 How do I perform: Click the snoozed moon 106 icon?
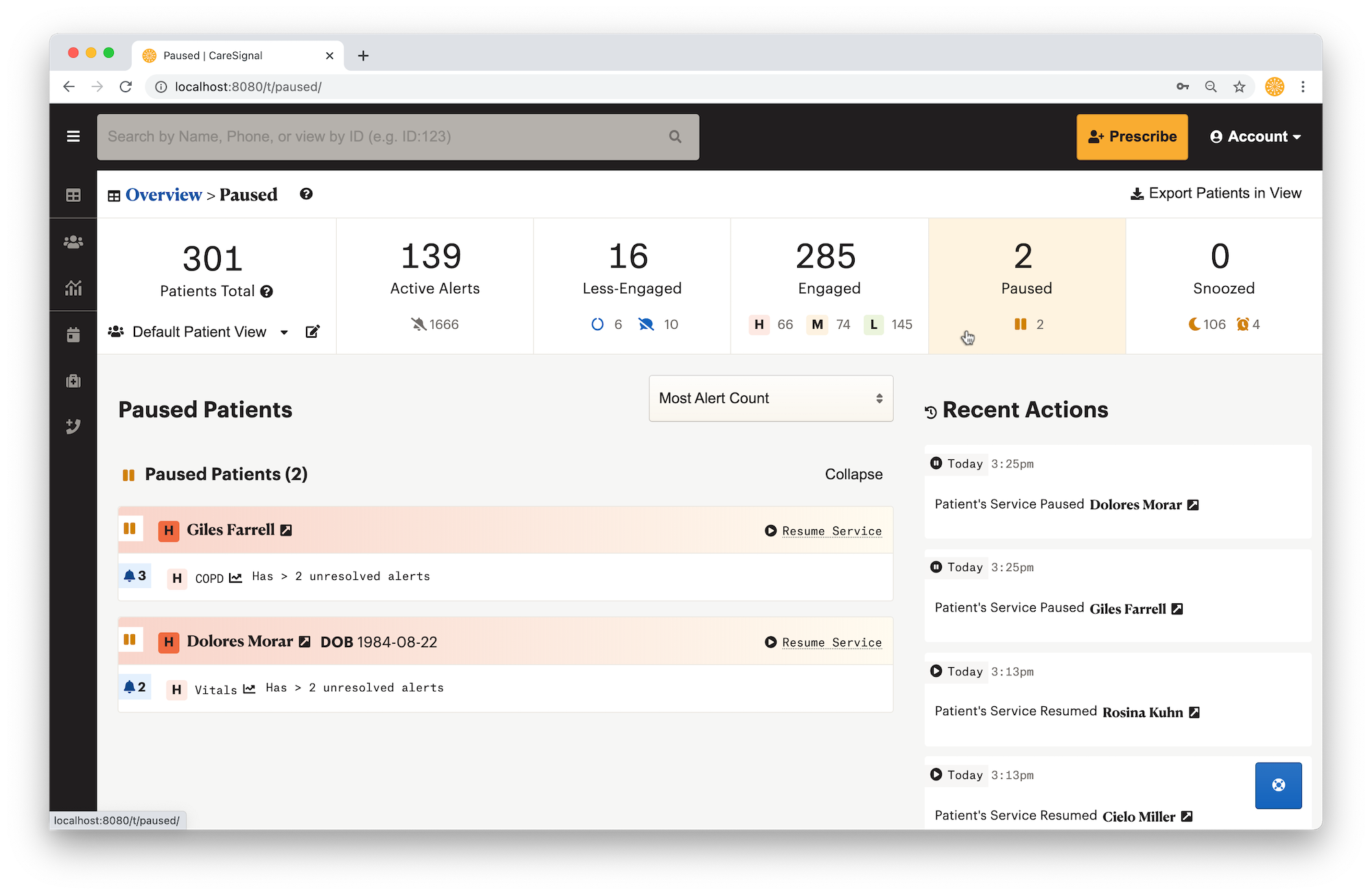[1194, 324]
